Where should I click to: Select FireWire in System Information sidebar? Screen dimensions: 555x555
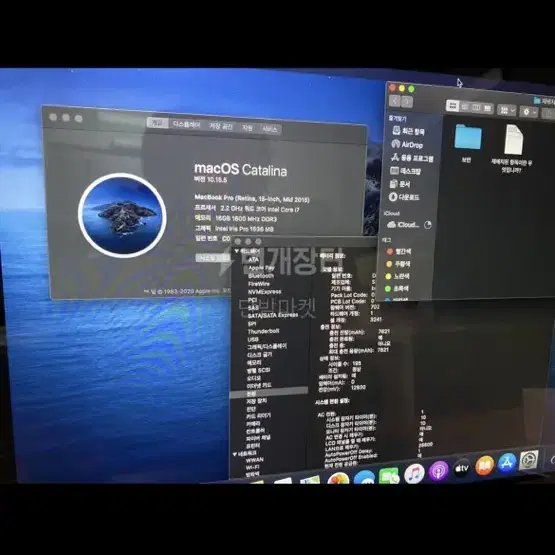258,284
